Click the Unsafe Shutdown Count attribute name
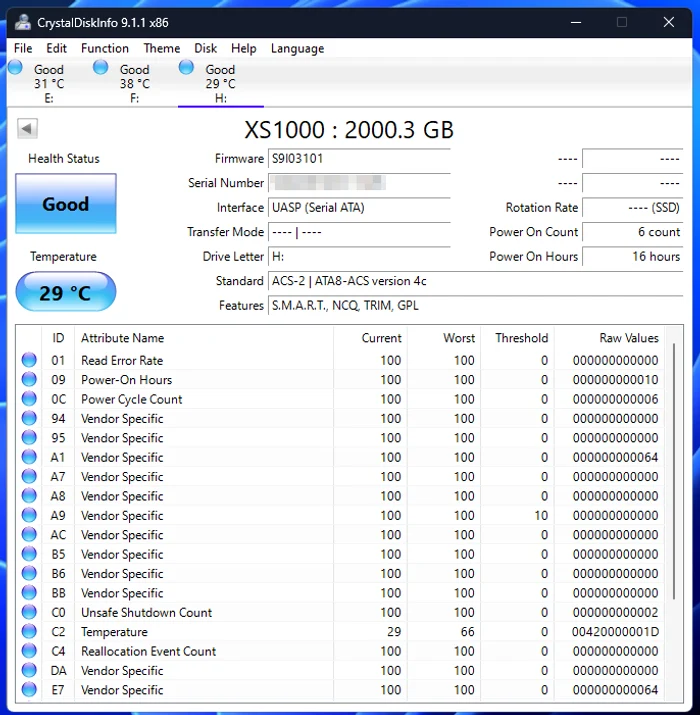Image resolution: width=700 pixels, height=715 pixels. tap(146, 612)
